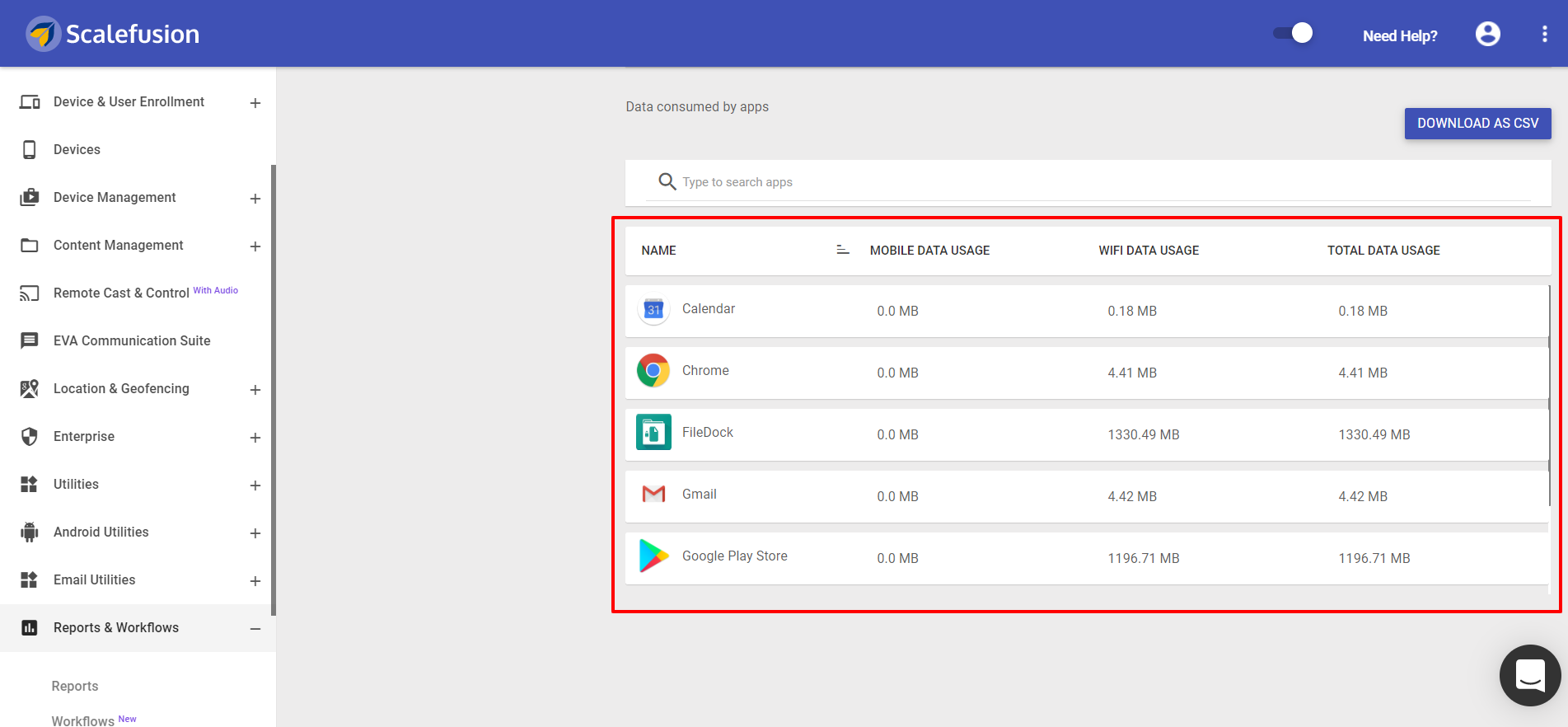Click the FileDock app icon
Screen dimensions: 1568x727
click(x=653, y=432)
